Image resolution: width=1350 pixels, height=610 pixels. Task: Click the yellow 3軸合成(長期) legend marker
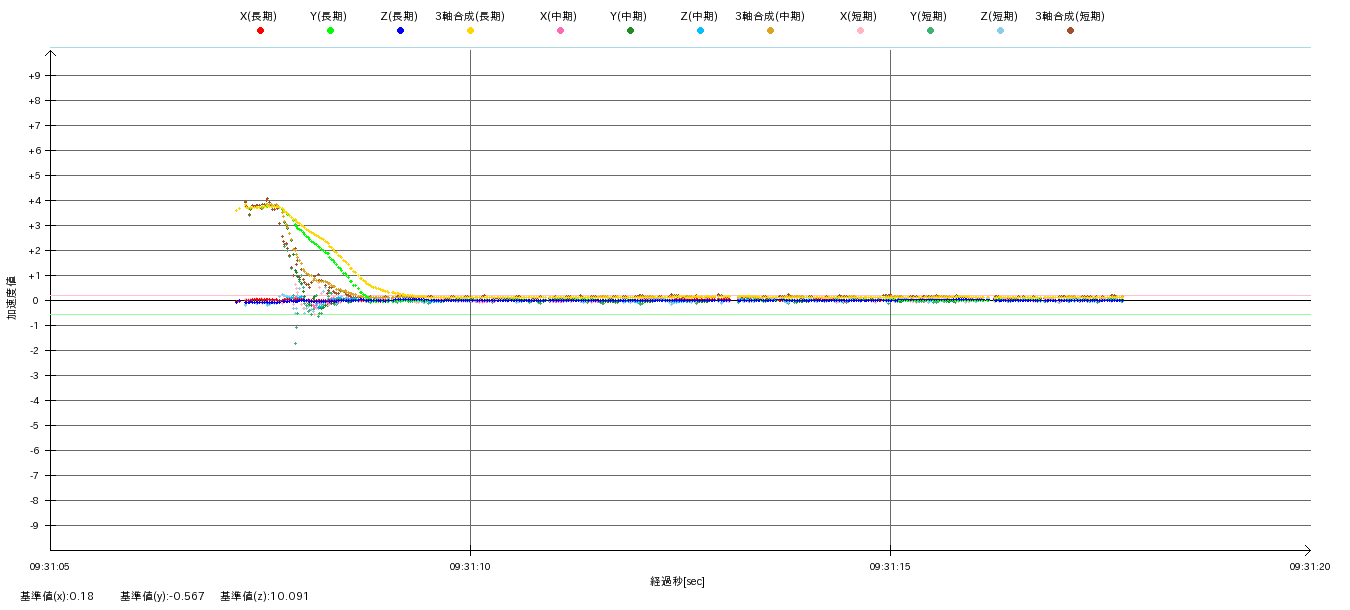(470, 31)
